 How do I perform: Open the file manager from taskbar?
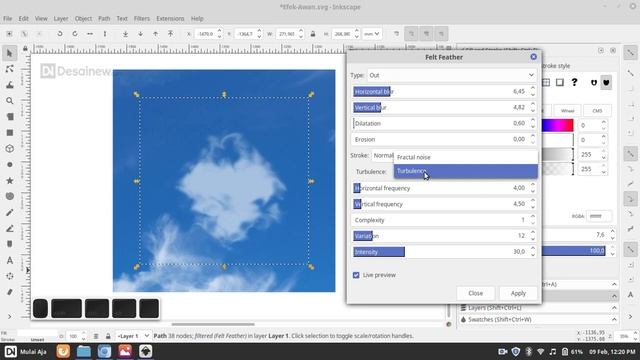(x=84, y=351)
